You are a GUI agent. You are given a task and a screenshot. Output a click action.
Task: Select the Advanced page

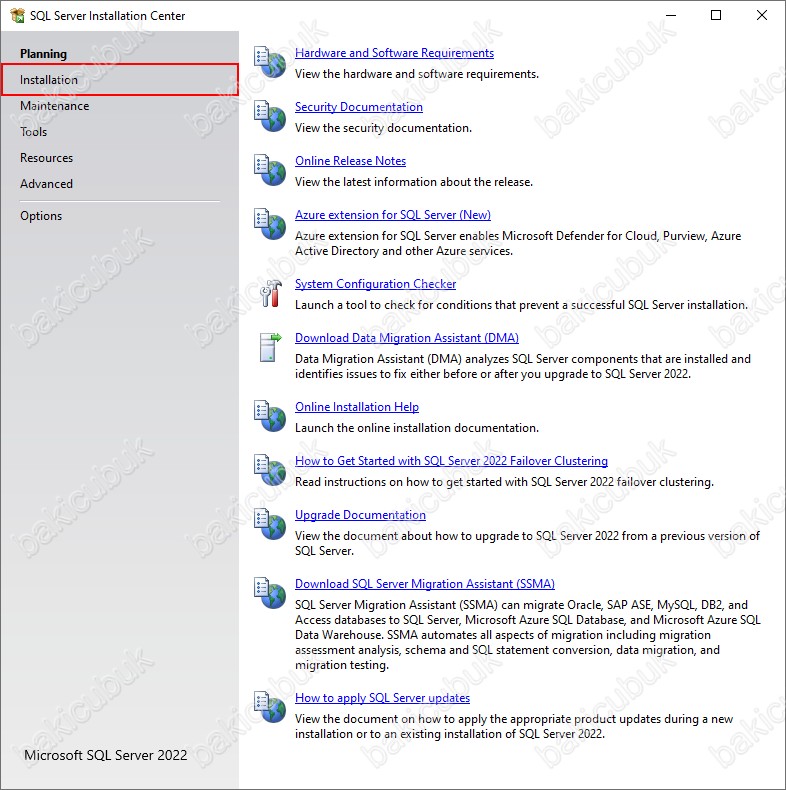(x=46, y=184)
